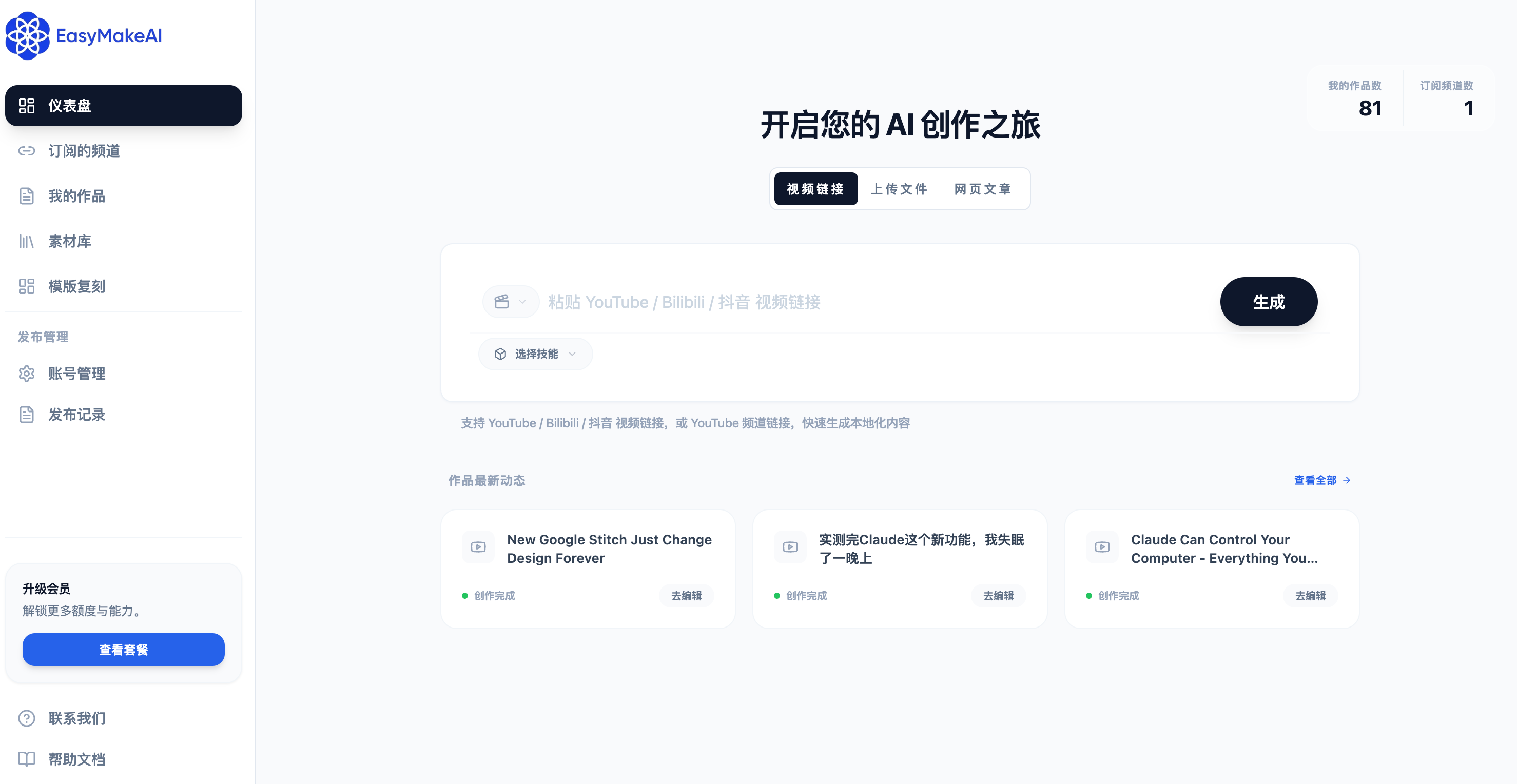Click the 生成 generate button
Screen dimensions: 1517x784
pos(1269,301)
